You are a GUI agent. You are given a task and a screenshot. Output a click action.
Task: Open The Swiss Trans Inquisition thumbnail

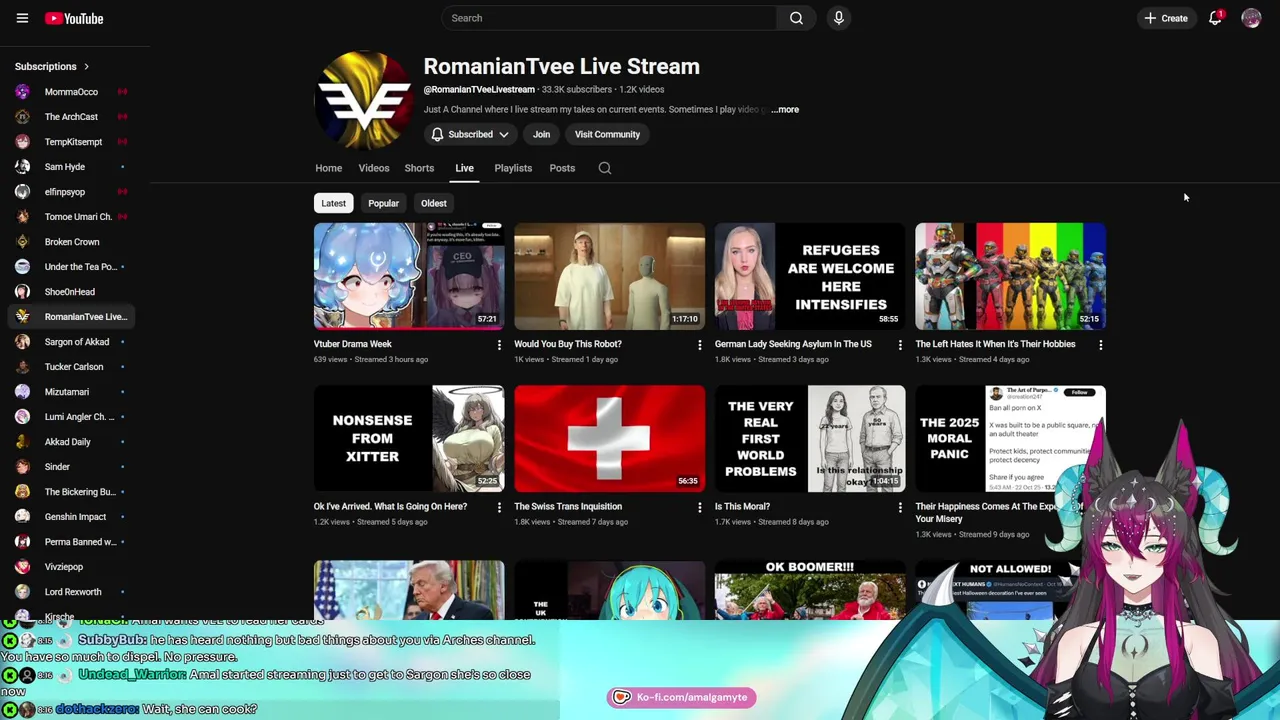pyautogui.click(x=609, y=438)
